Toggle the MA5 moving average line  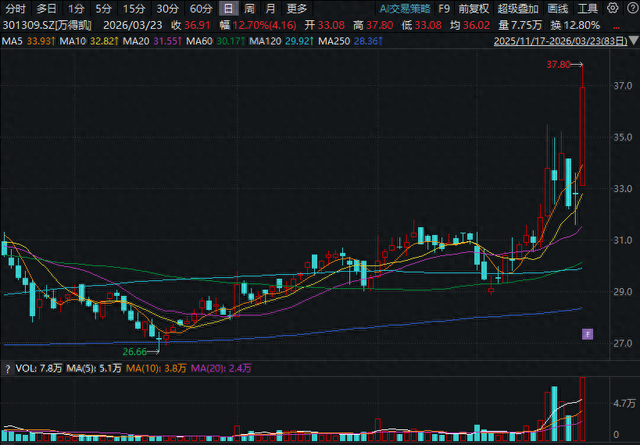coord(29,41)
